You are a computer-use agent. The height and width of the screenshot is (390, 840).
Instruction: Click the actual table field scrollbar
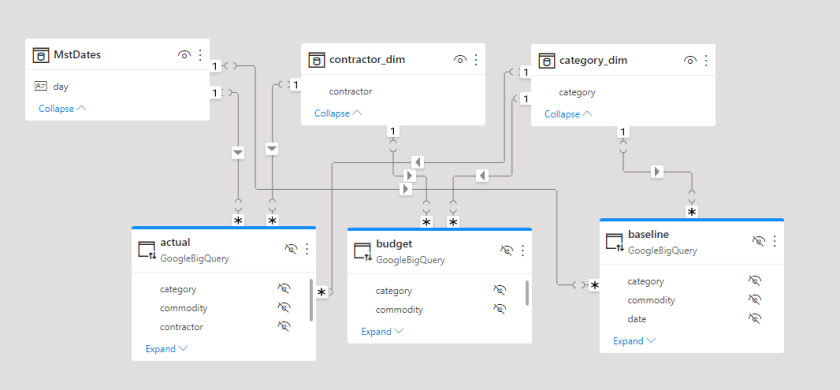[311, 299]
